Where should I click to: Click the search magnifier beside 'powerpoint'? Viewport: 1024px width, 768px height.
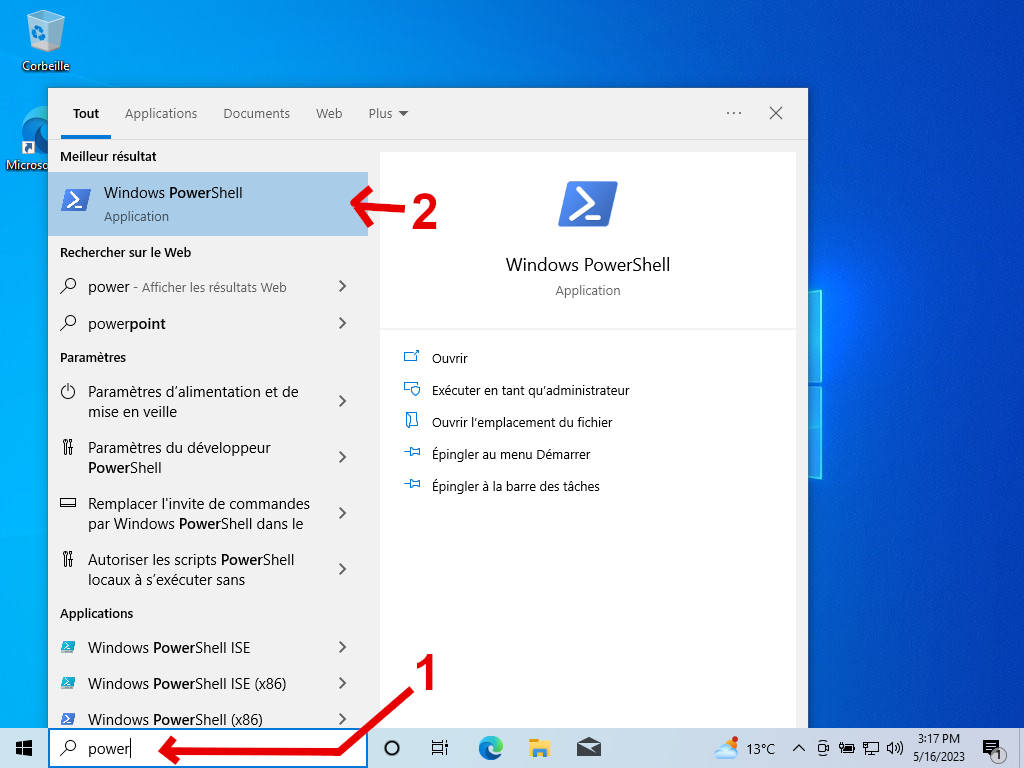pyautogui.click(x=68, y=323)
